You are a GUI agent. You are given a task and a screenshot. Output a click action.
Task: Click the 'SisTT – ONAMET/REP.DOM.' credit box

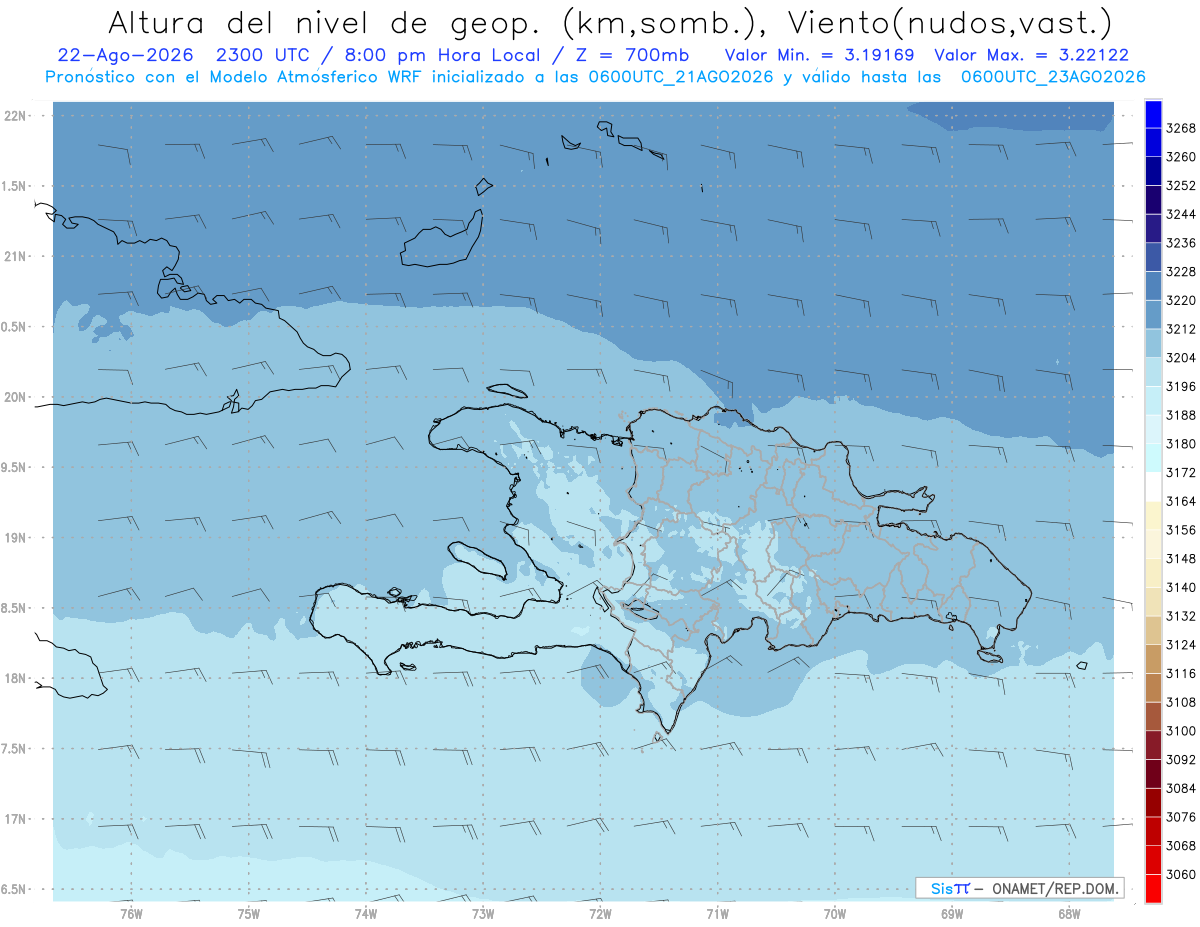pos(1020,887)
